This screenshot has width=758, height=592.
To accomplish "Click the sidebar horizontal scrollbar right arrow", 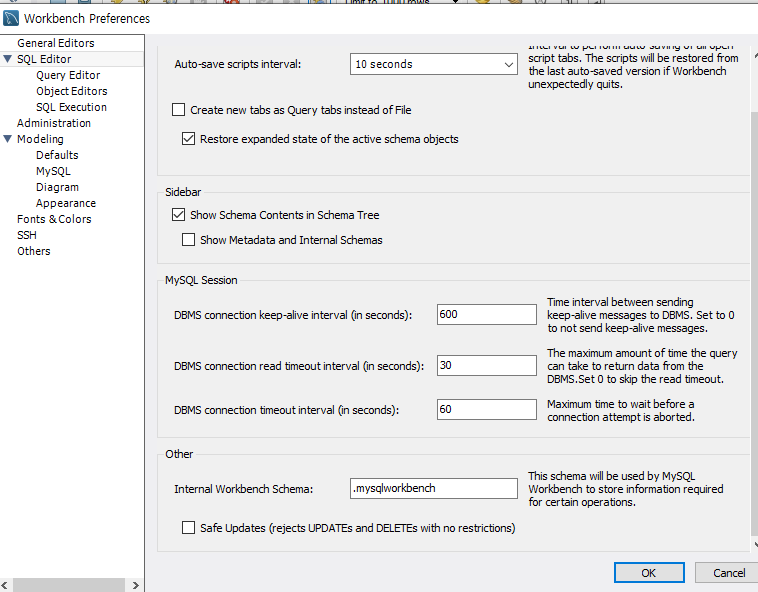I will [x=135, y=585].
